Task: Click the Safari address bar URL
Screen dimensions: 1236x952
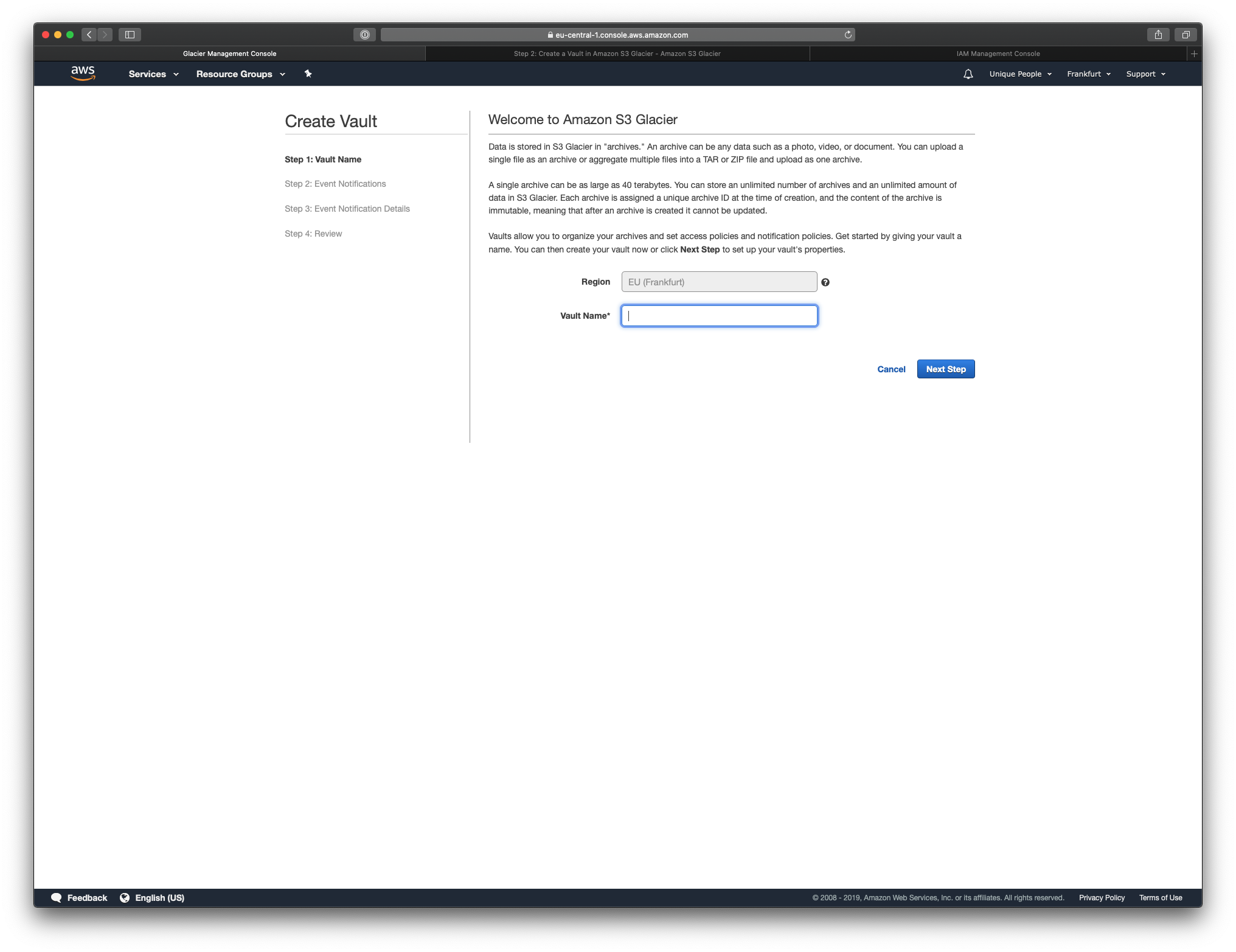Action: click(x=618, y=35)
